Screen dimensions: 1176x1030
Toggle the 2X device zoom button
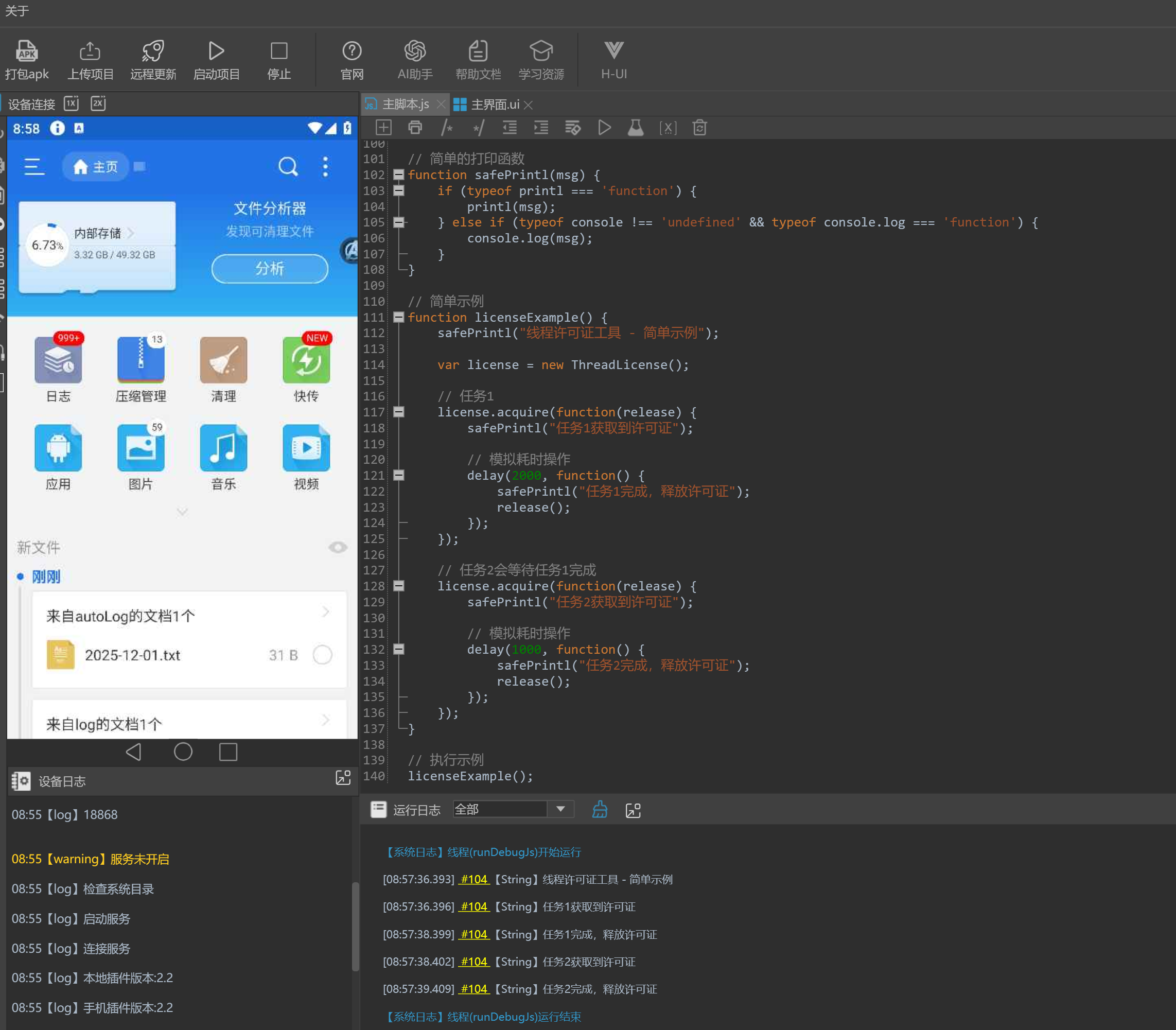[x=98, y=103]
